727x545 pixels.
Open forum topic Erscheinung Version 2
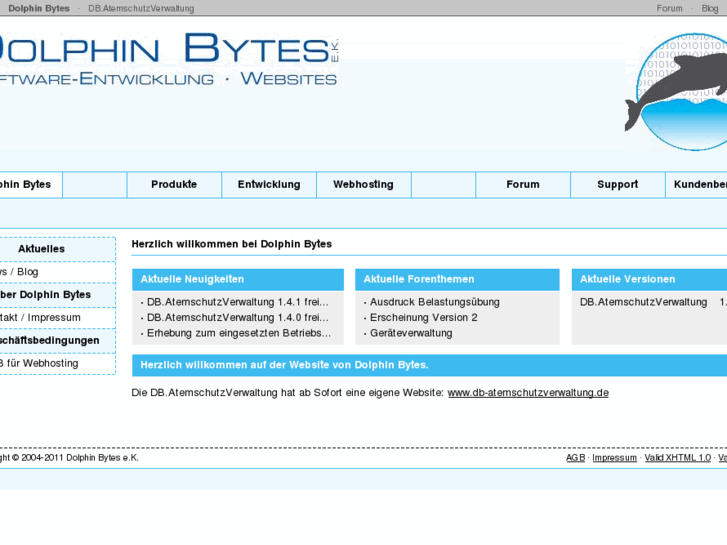click(423, 318)
